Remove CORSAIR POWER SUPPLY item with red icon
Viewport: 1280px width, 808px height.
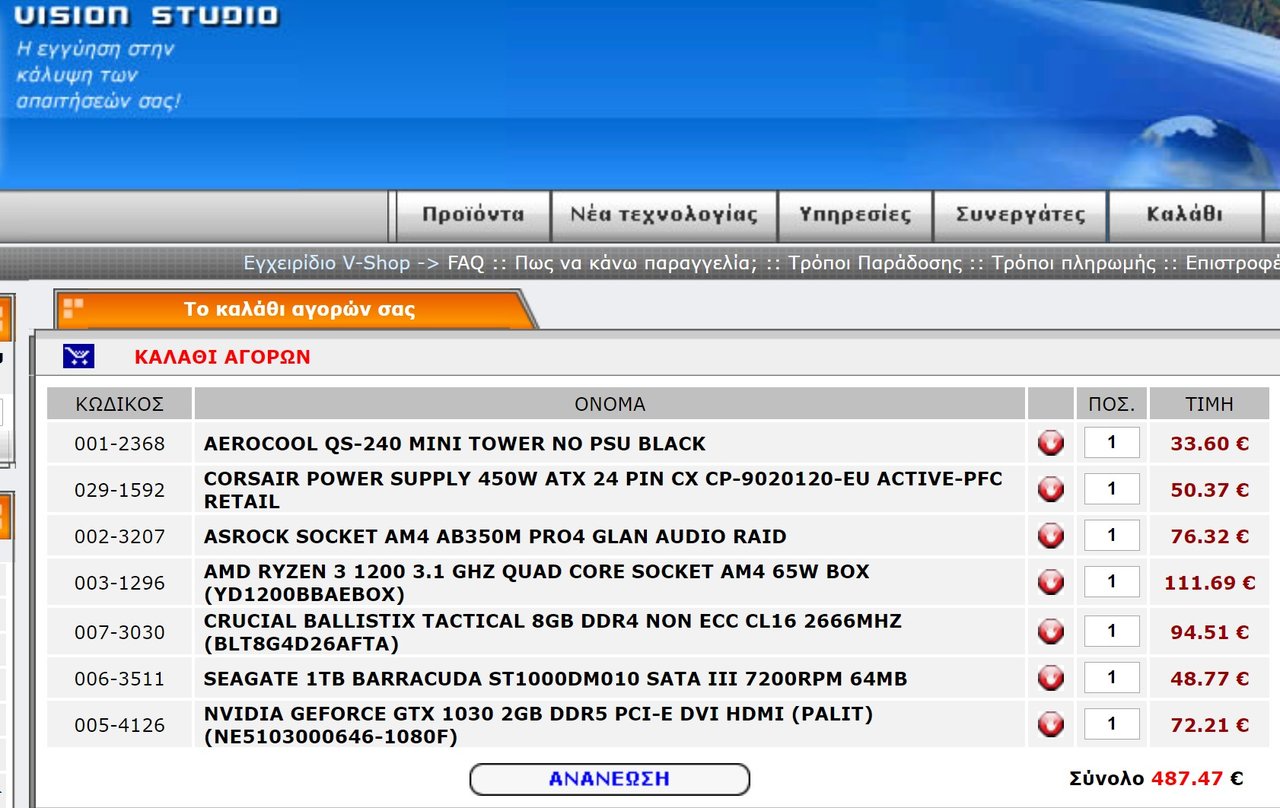(1051, 489)
